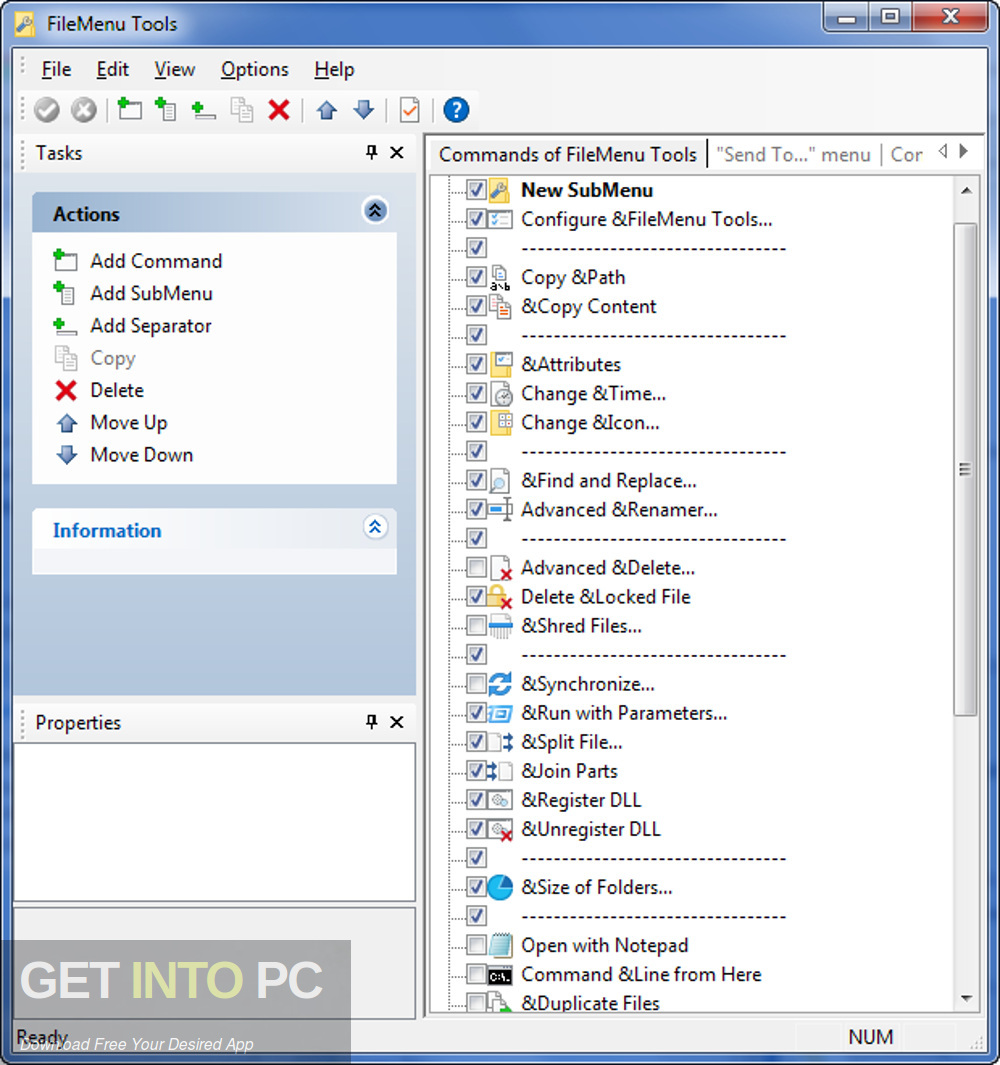1000x1065 pixels.
Task: Select the &Copy Content command row
Action: 588,306
